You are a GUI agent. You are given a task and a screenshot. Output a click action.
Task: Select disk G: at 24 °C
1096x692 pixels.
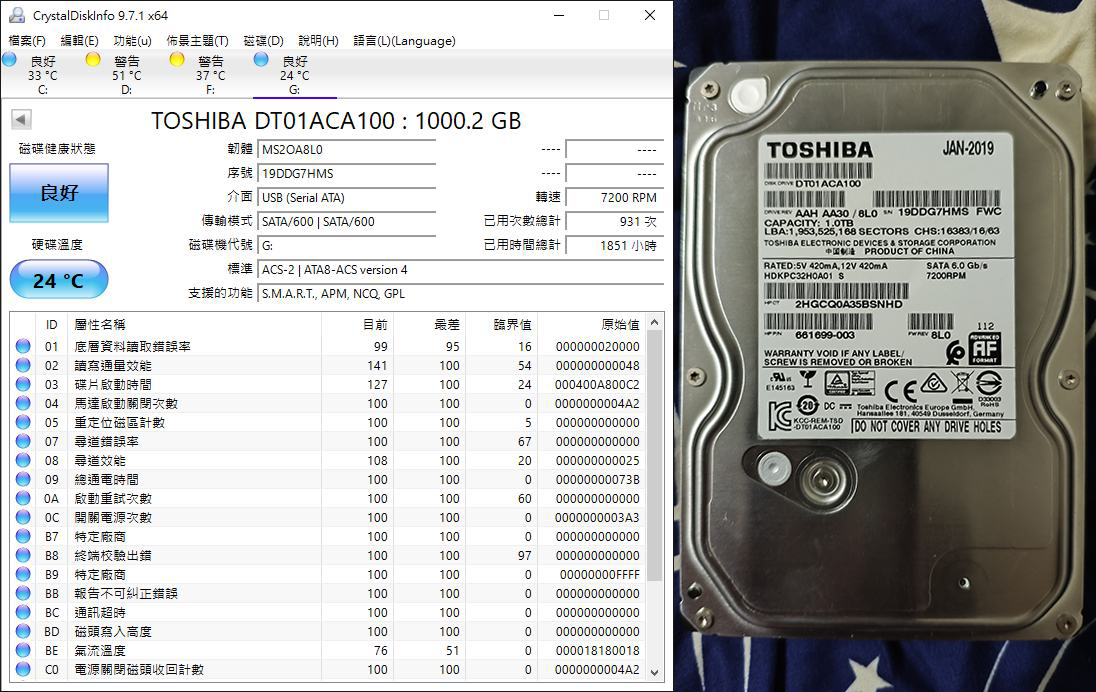294,75
